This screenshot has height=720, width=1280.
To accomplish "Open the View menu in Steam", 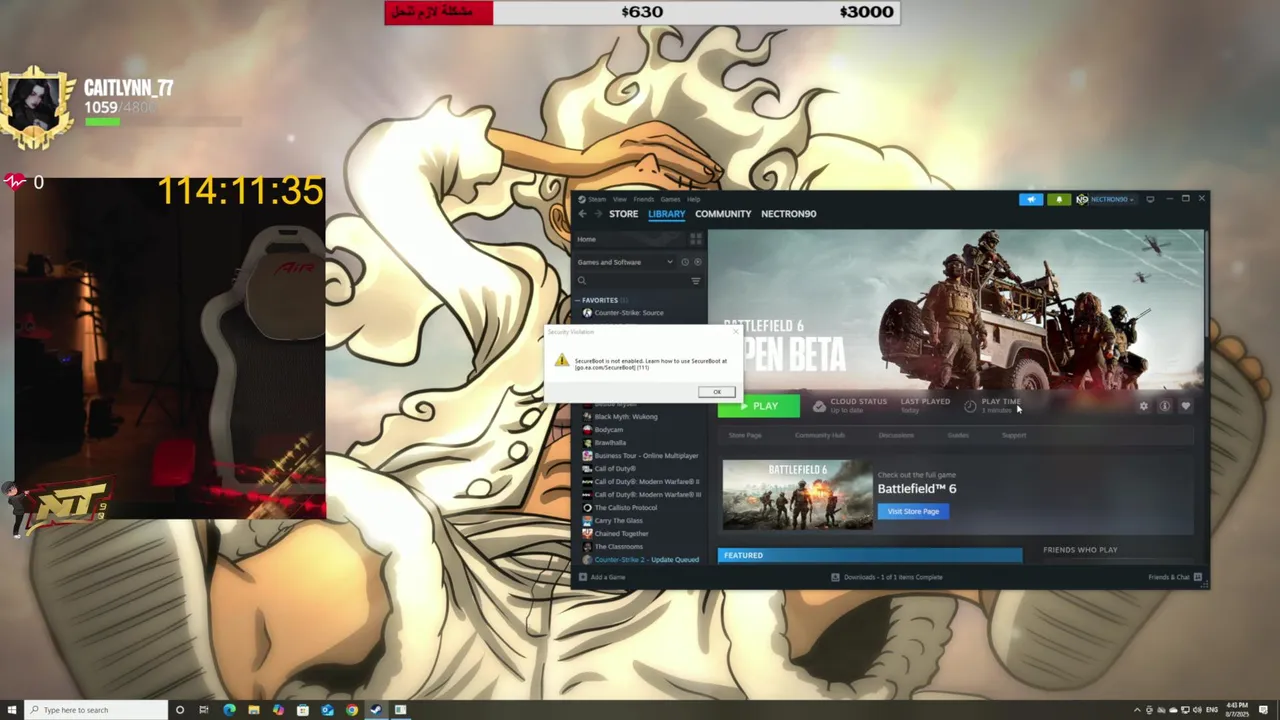I will [620, 199].
